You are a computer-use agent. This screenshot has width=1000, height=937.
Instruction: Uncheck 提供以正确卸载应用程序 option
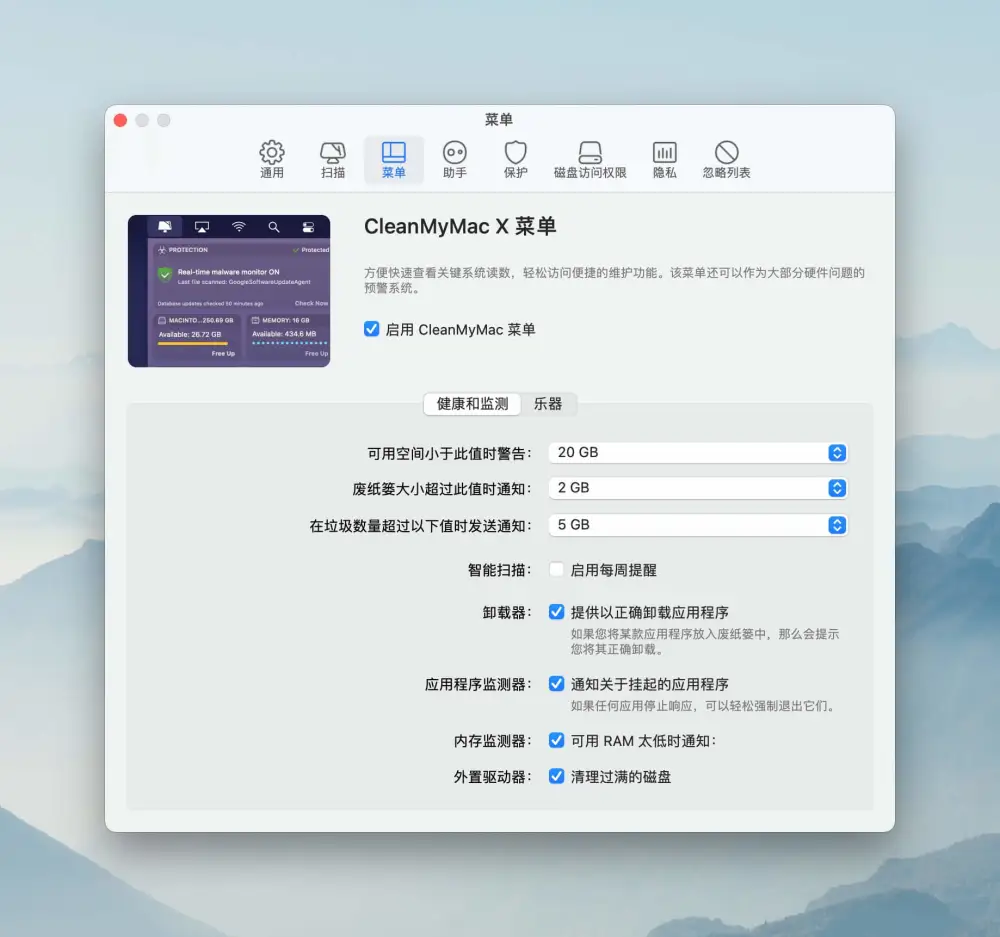[x=556, y=612]
